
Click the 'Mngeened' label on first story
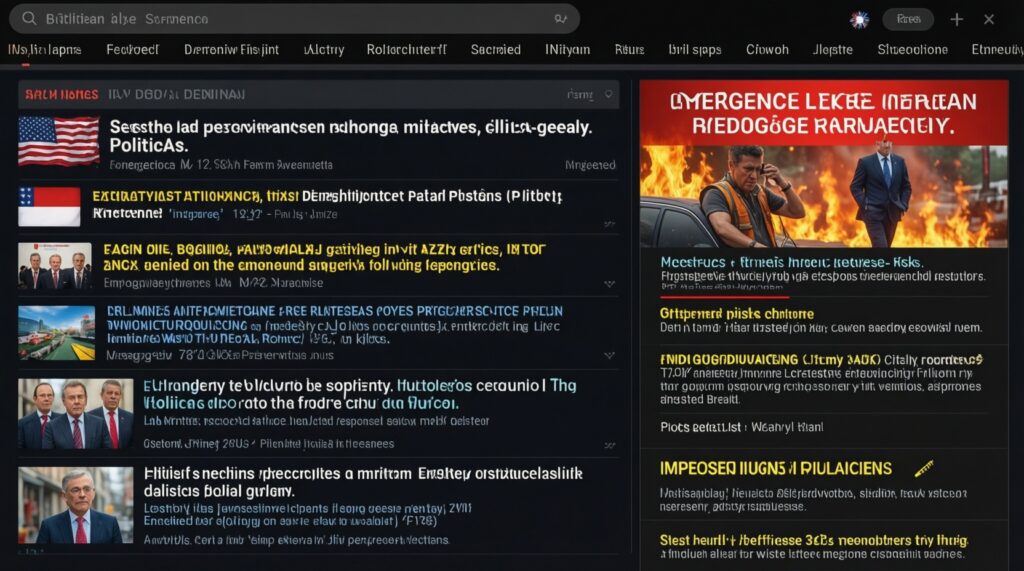(x=590, y=165)
